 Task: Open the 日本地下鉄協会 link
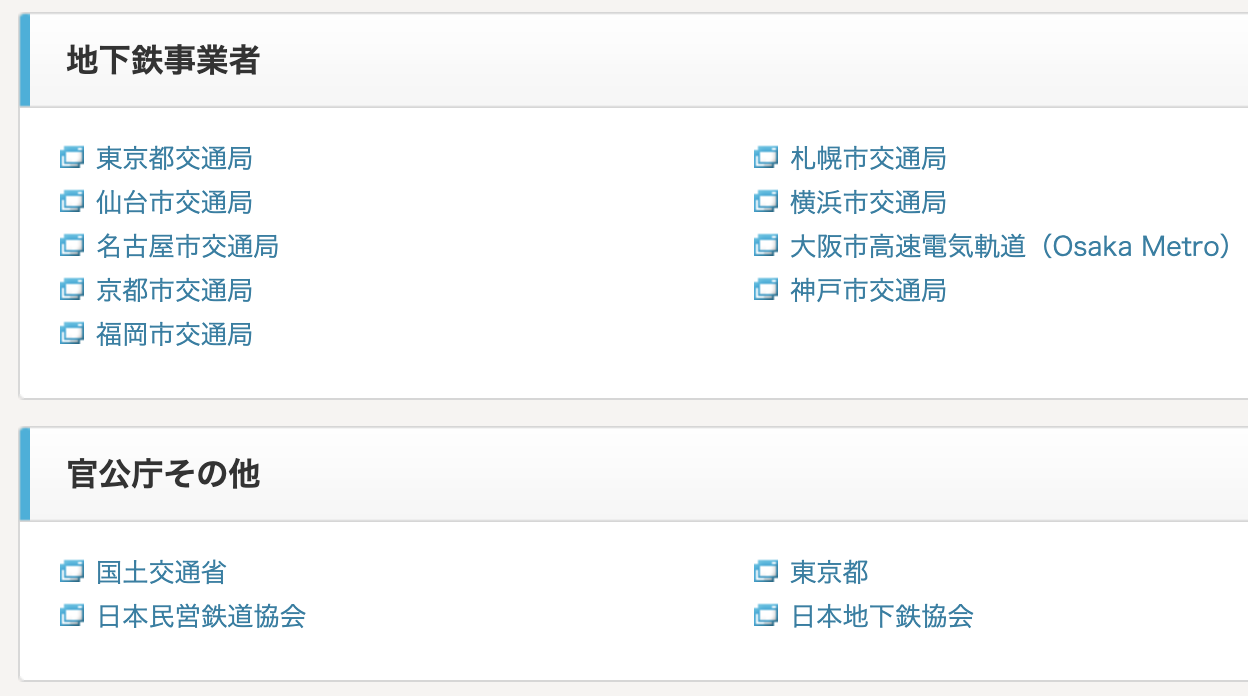pyautogui.click(x=881, y=616)
